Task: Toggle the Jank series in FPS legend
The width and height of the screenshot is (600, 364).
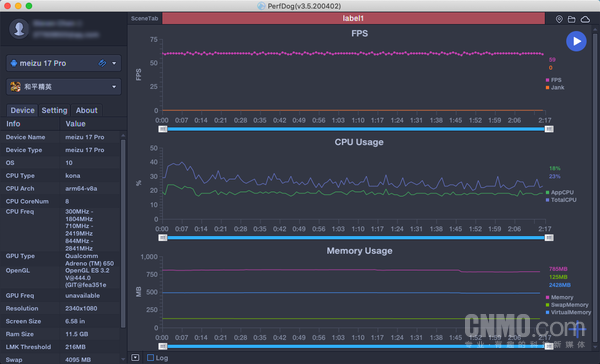Action: [x=555, y=88]
